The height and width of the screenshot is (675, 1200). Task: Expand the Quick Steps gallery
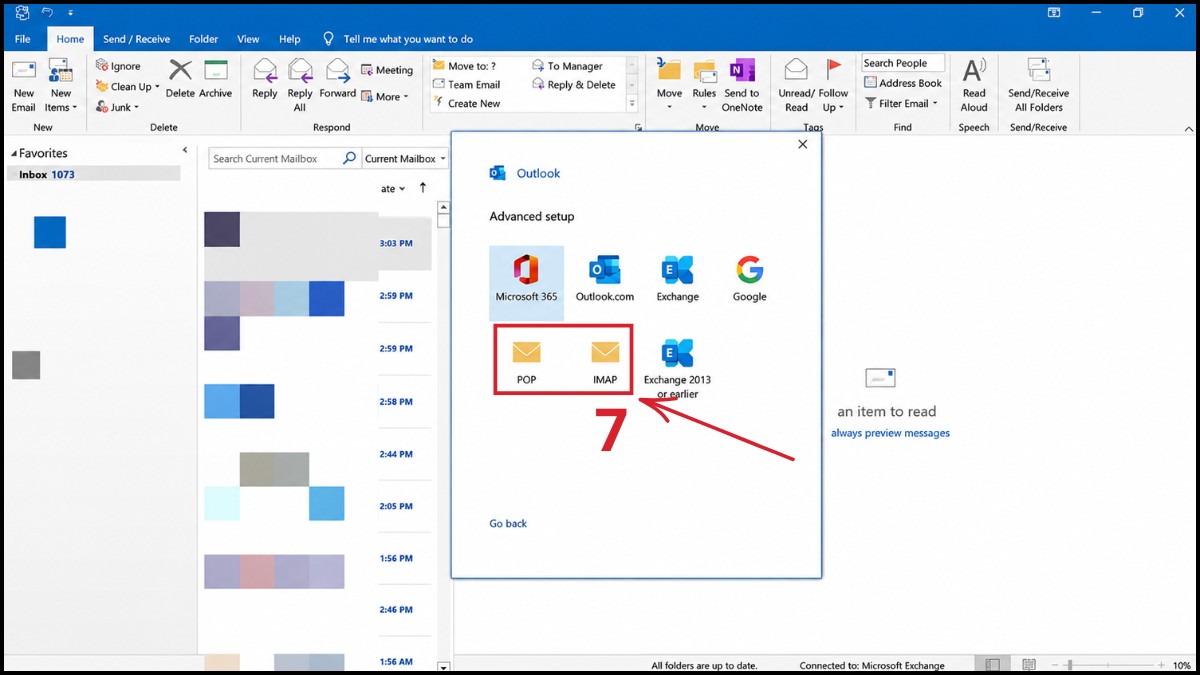(632, 103)
